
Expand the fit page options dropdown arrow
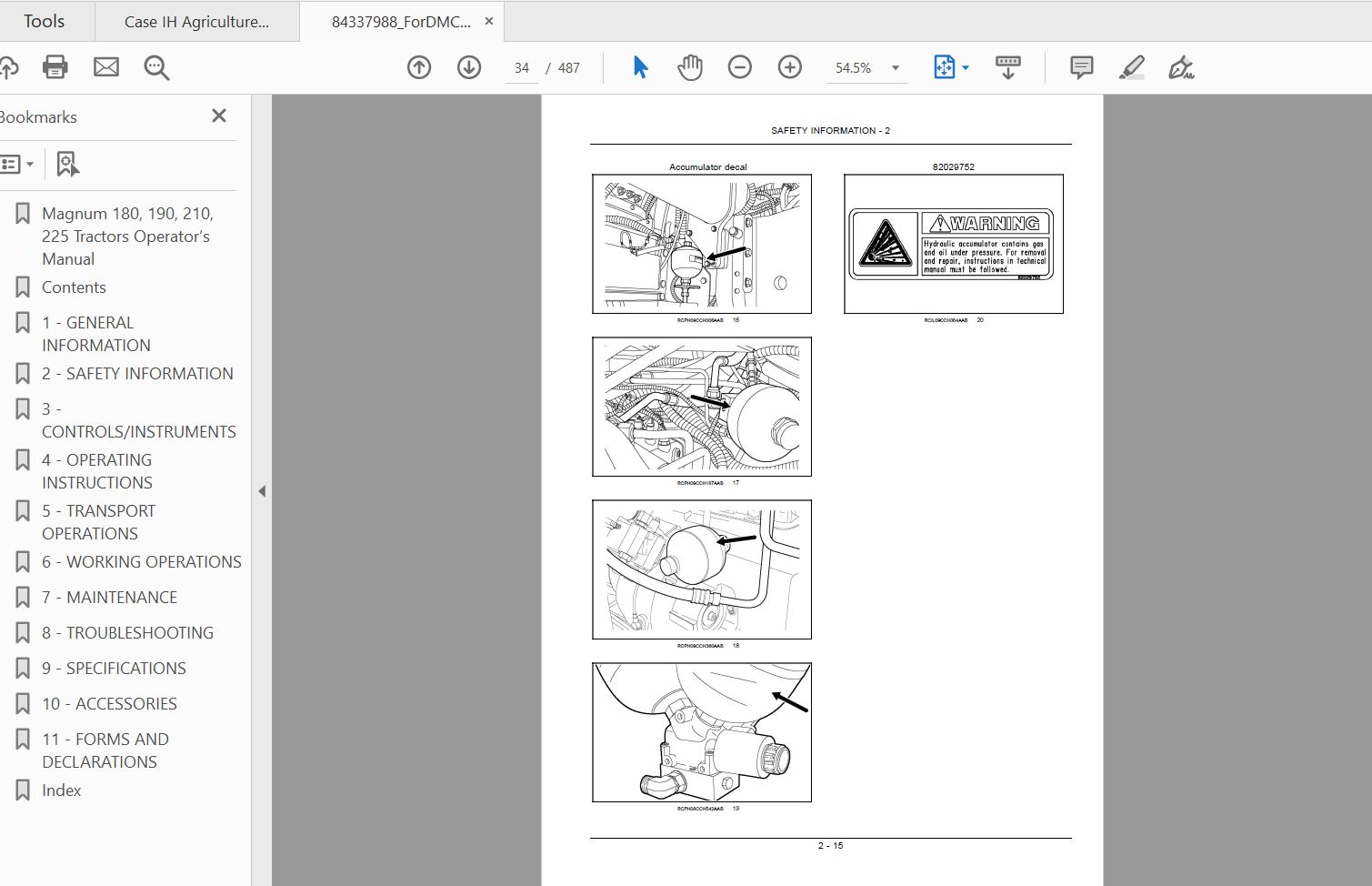click(966, 68)
